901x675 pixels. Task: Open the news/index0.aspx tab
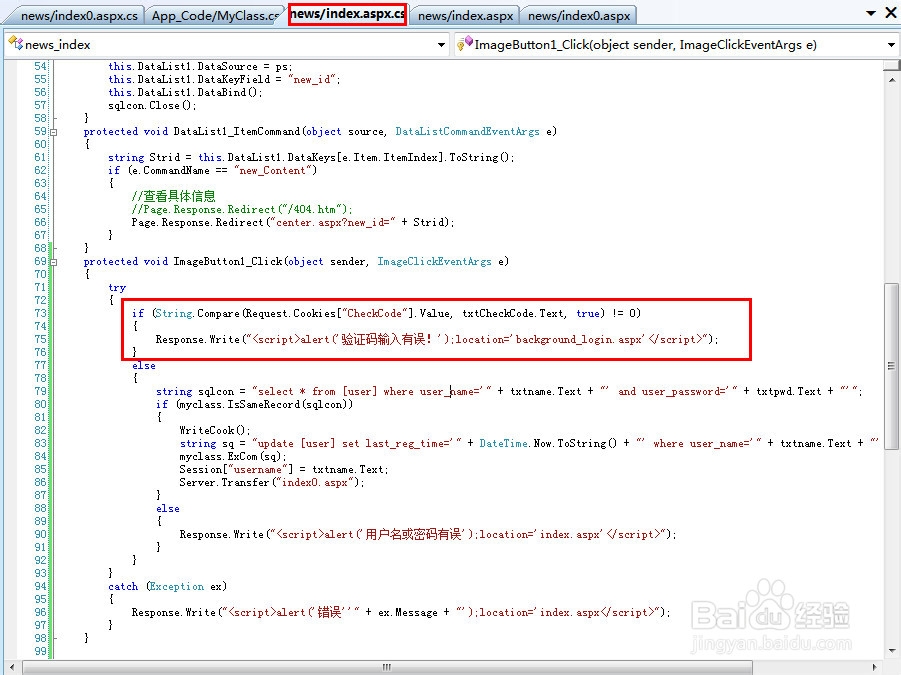pos(579,16)
